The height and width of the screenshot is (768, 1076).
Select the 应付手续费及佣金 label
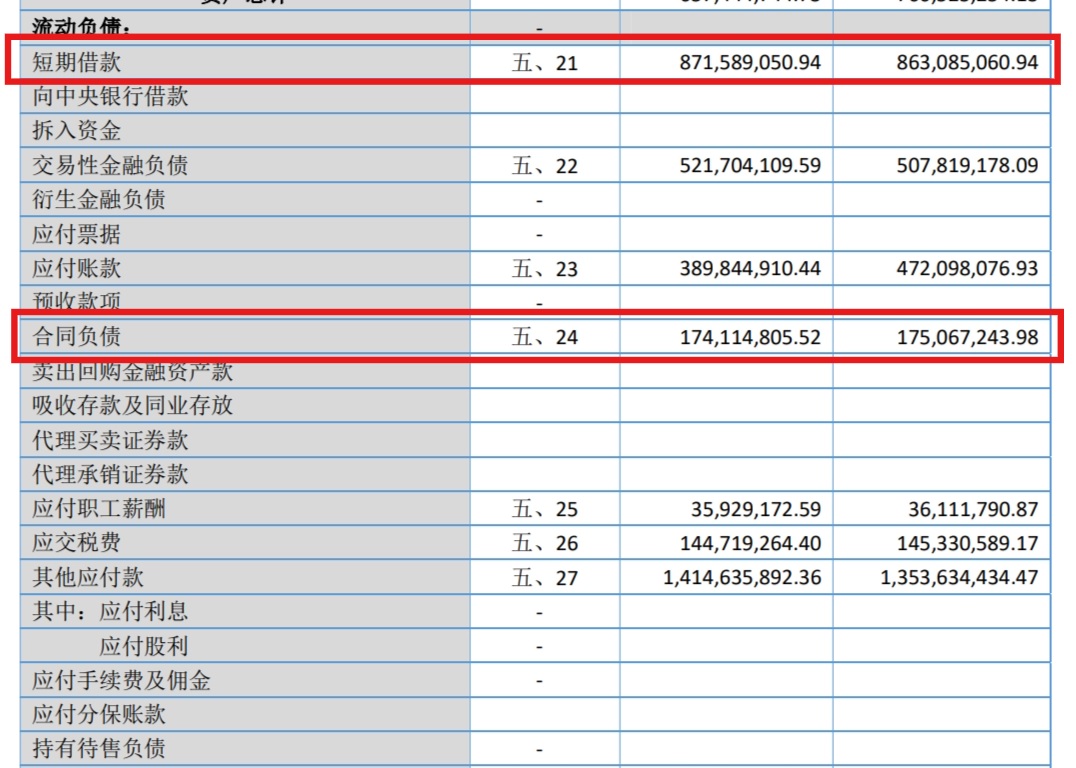(x=121, y=680)
